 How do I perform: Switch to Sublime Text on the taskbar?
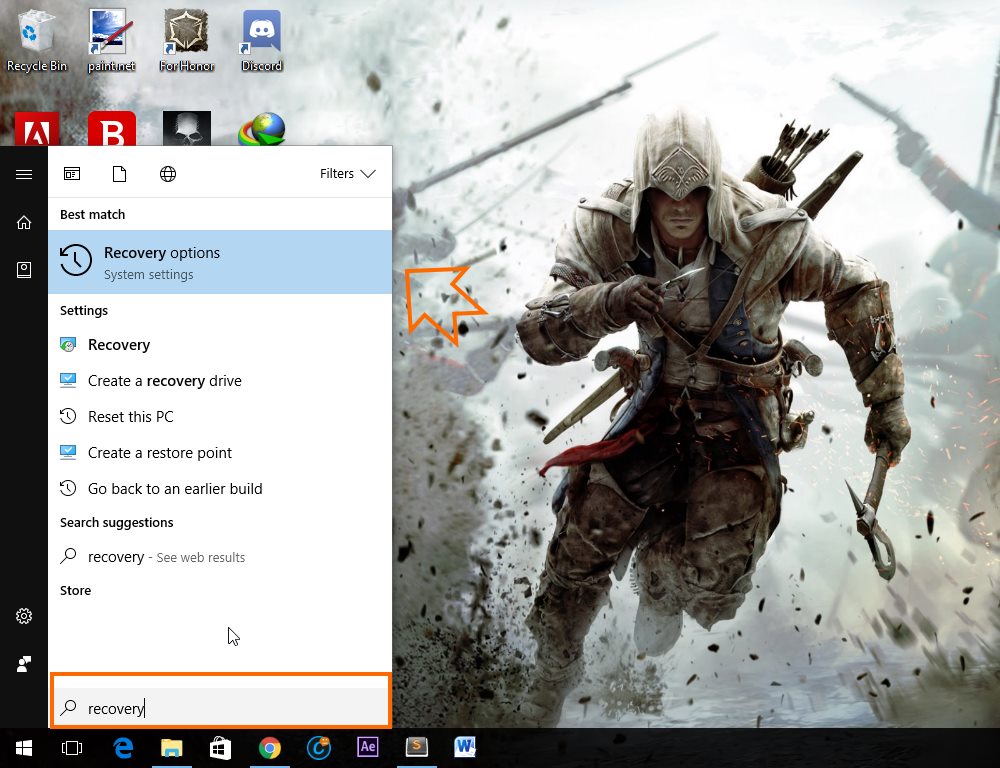click(417, 746)
